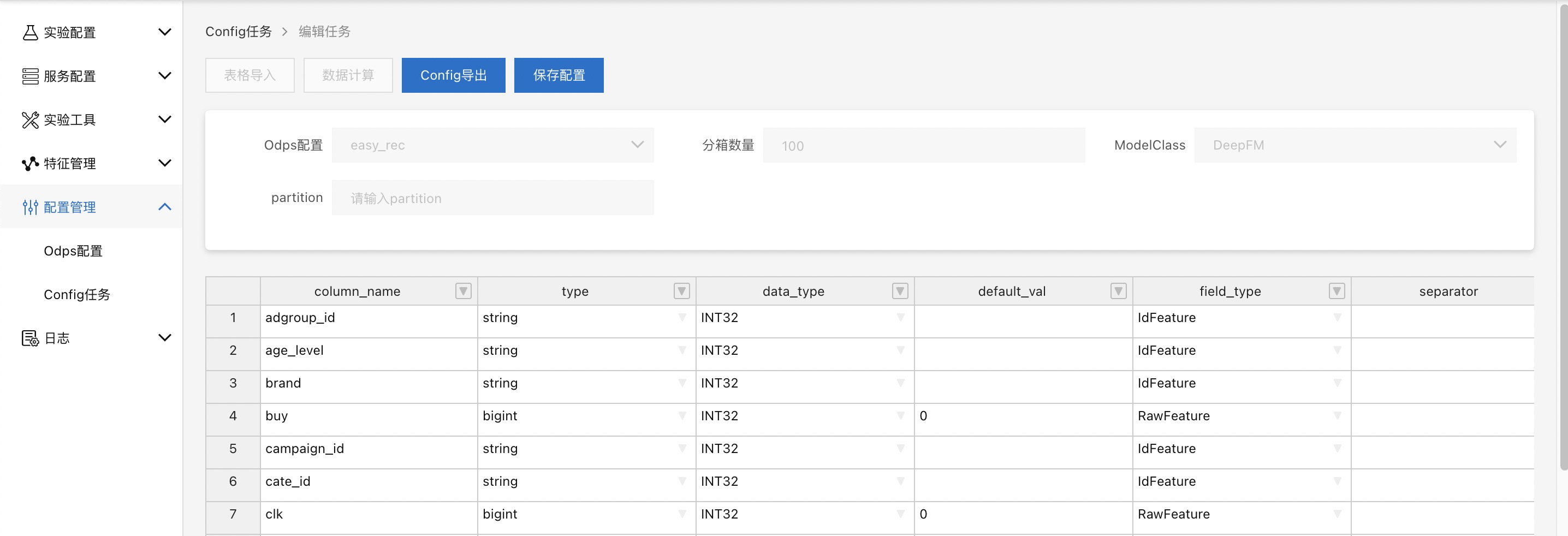The width and height of the screenshot is (1568, 536).
Task: Select row number 7 header
Action: pyautogui.click(x=233, y=518)
